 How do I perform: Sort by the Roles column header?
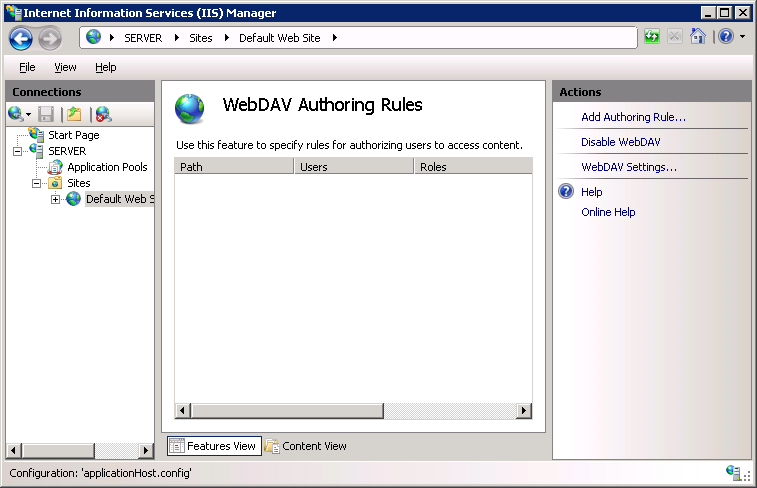474,167
